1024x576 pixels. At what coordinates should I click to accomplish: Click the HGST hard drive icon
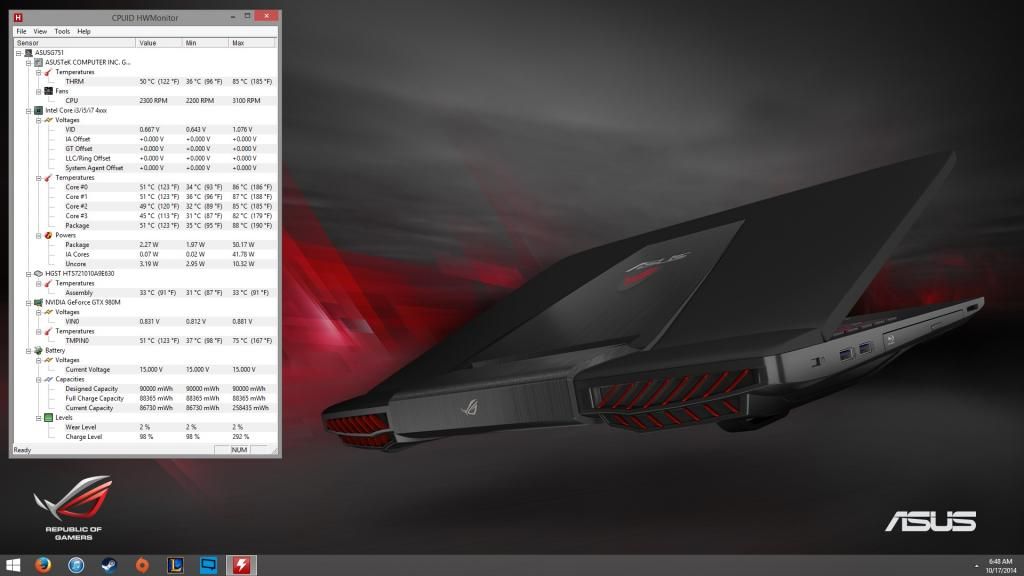click(39, 274)
